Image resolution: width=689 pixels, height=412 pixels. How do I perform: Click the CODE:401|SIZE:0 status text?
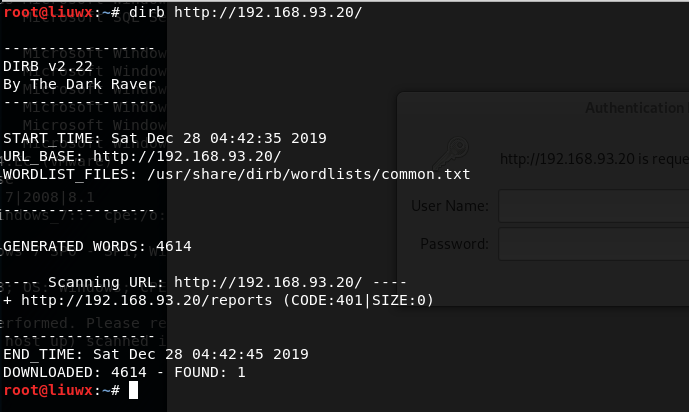[x=358, y=300]
